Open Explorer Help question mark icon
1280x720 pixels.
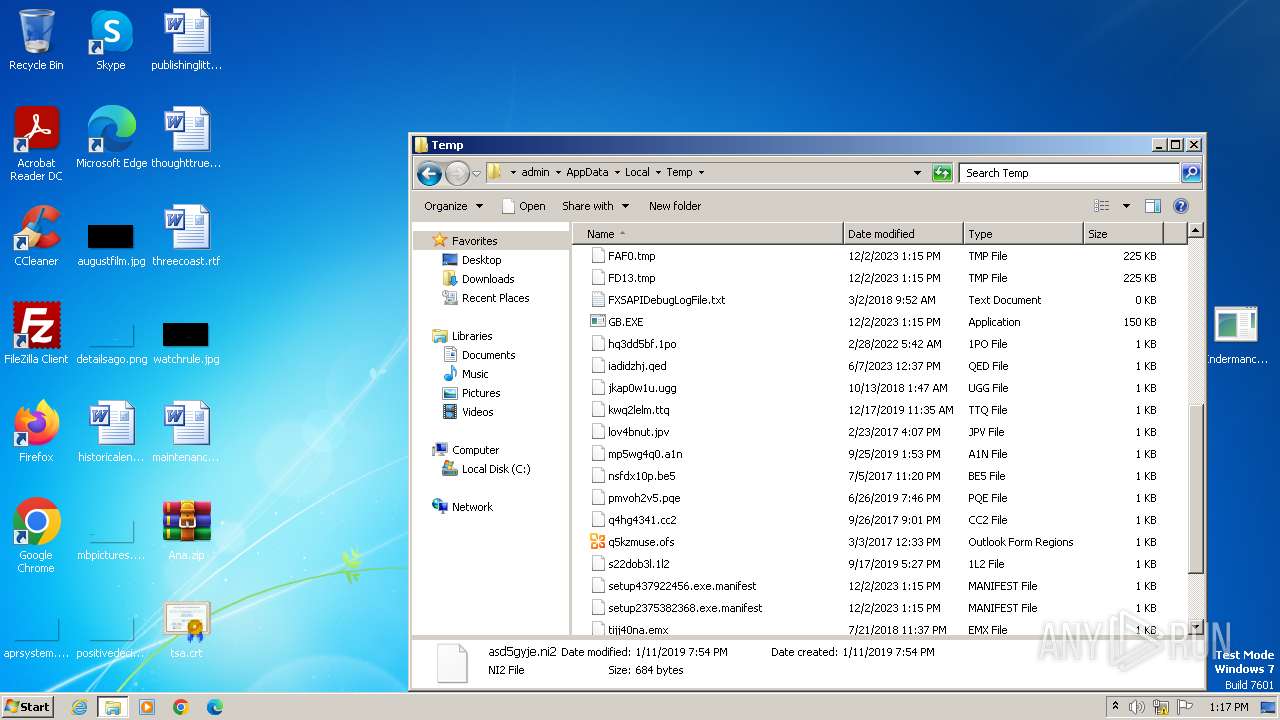[1180, 206]
